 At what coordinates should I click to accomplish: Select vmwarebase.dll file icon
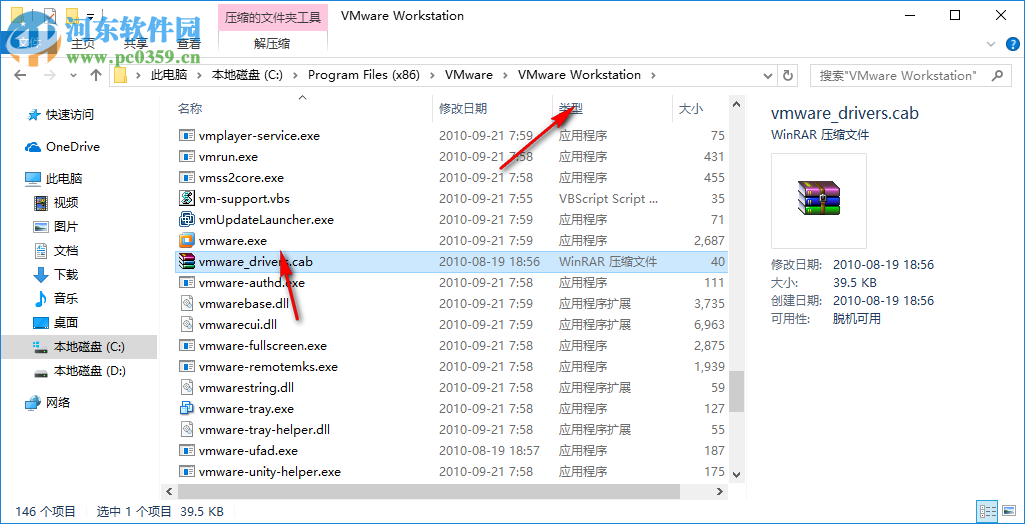[x=188, y=304]
